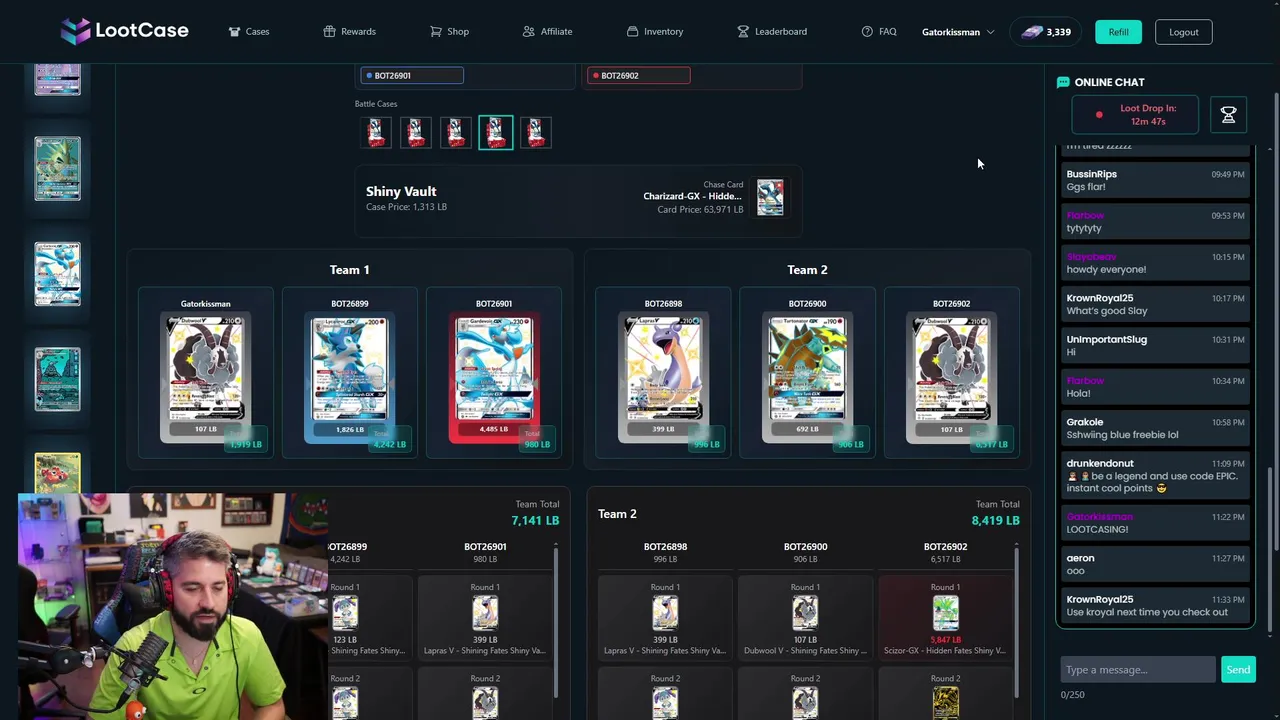Click UnimportantSlug username in chat
The width and height of the screenshot is (1280, 720).
click(1106, 339)
